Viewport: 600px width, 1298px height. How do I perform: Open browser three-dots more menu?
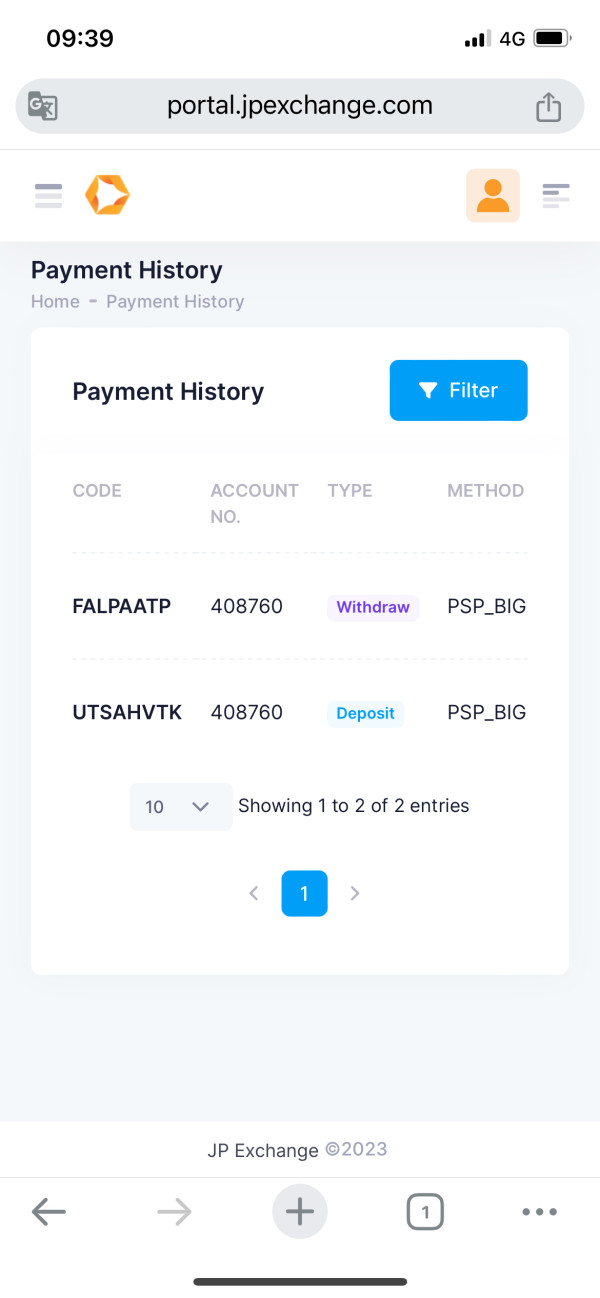point(539,1212)
